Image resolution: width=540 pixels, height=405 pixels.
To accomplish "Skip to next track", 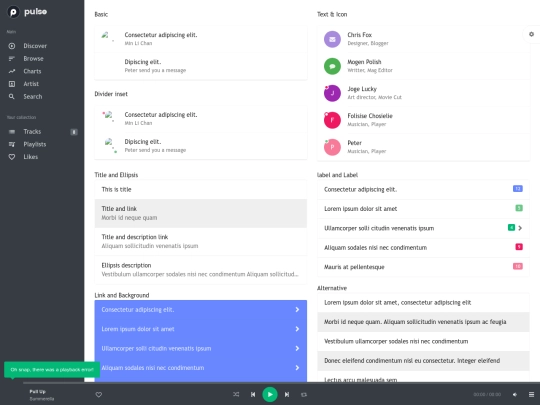I will tap(287, 394).
